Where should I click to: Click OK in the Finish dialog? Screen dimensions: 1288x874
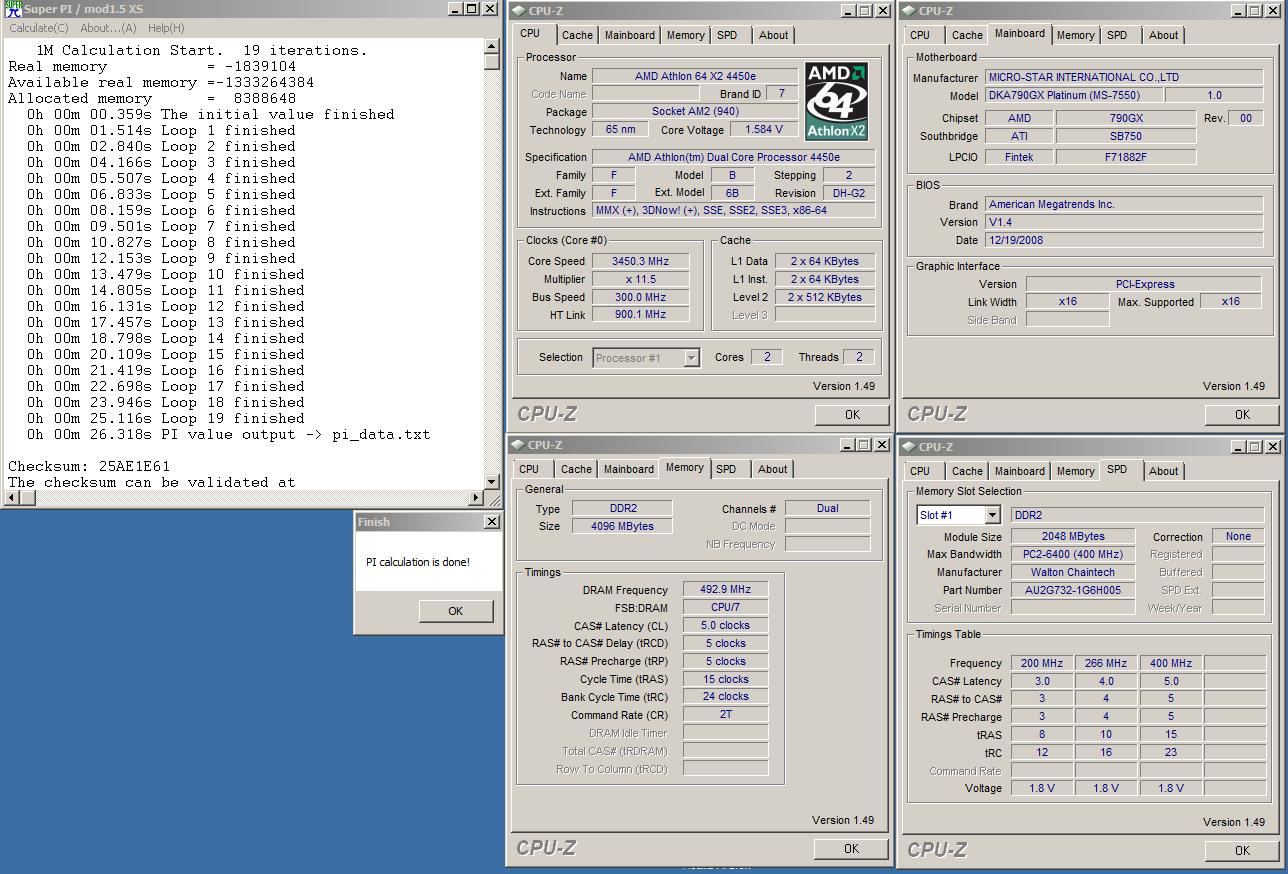click(455, 611)
